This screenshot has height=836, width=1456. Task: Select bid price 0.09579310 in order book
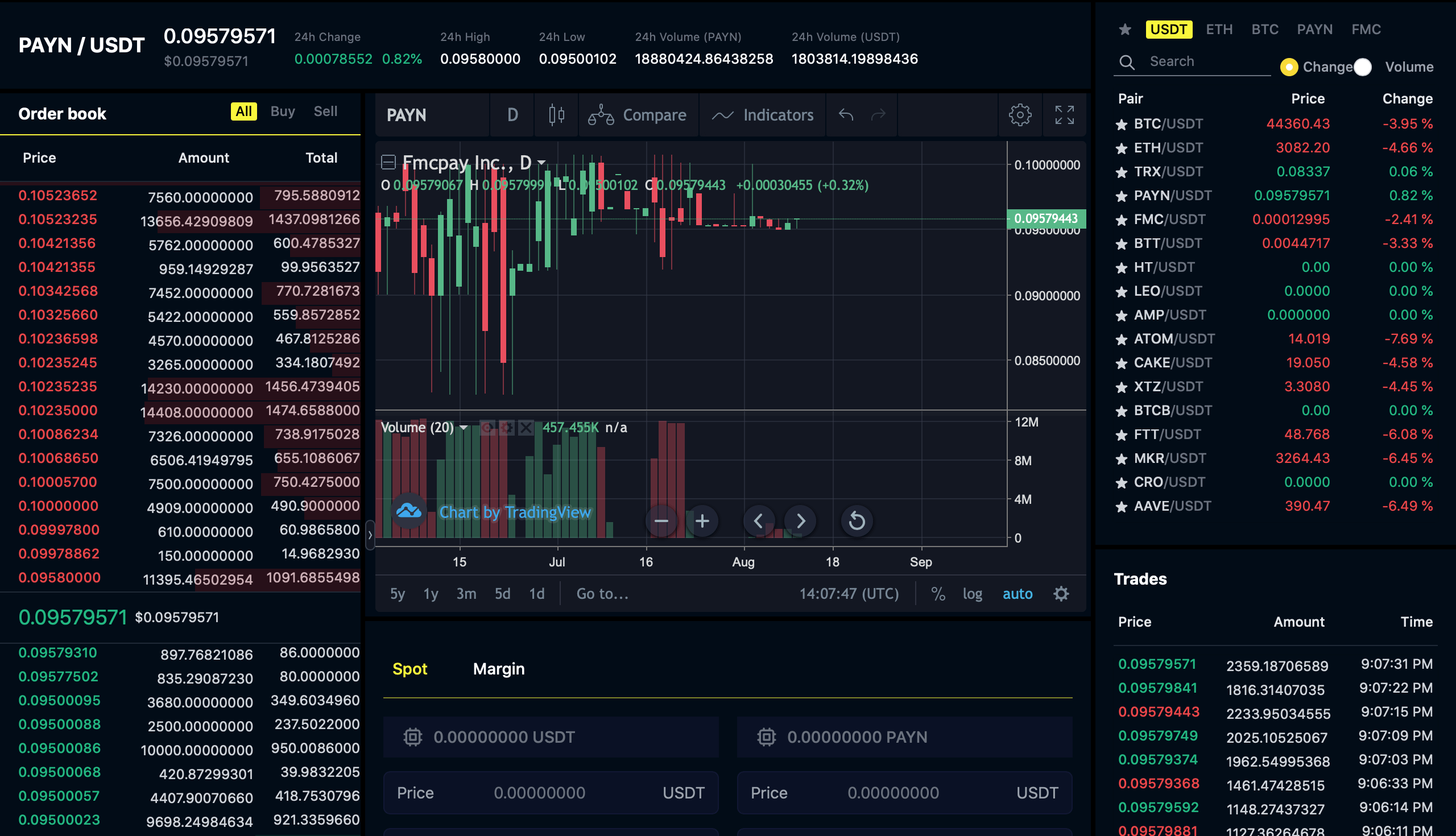point(57,653)
